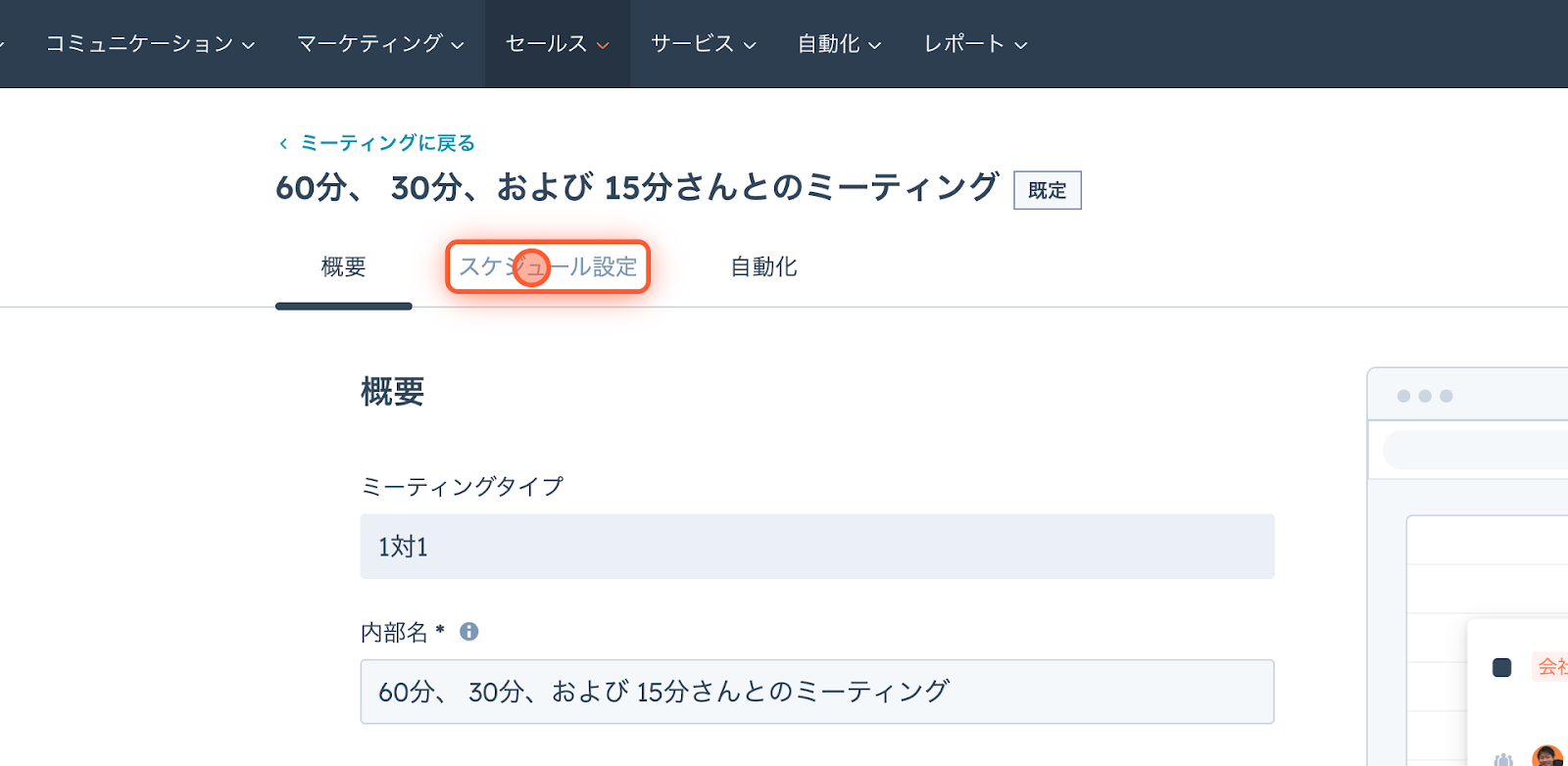Viewport: 1568px width, 766px height.
Task: Click the people group icon in preview
Action: [1502, 759]
